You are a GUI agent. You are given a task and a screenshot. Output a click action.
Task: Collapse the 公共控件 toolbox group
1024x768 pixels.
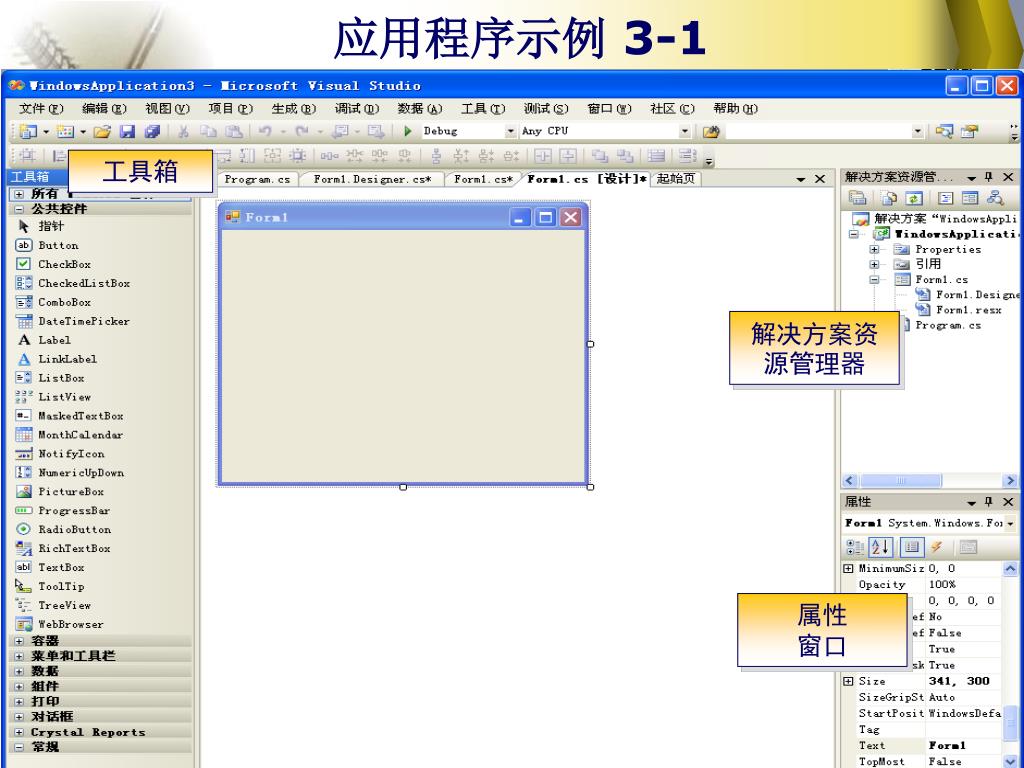[x=19, y=209]
